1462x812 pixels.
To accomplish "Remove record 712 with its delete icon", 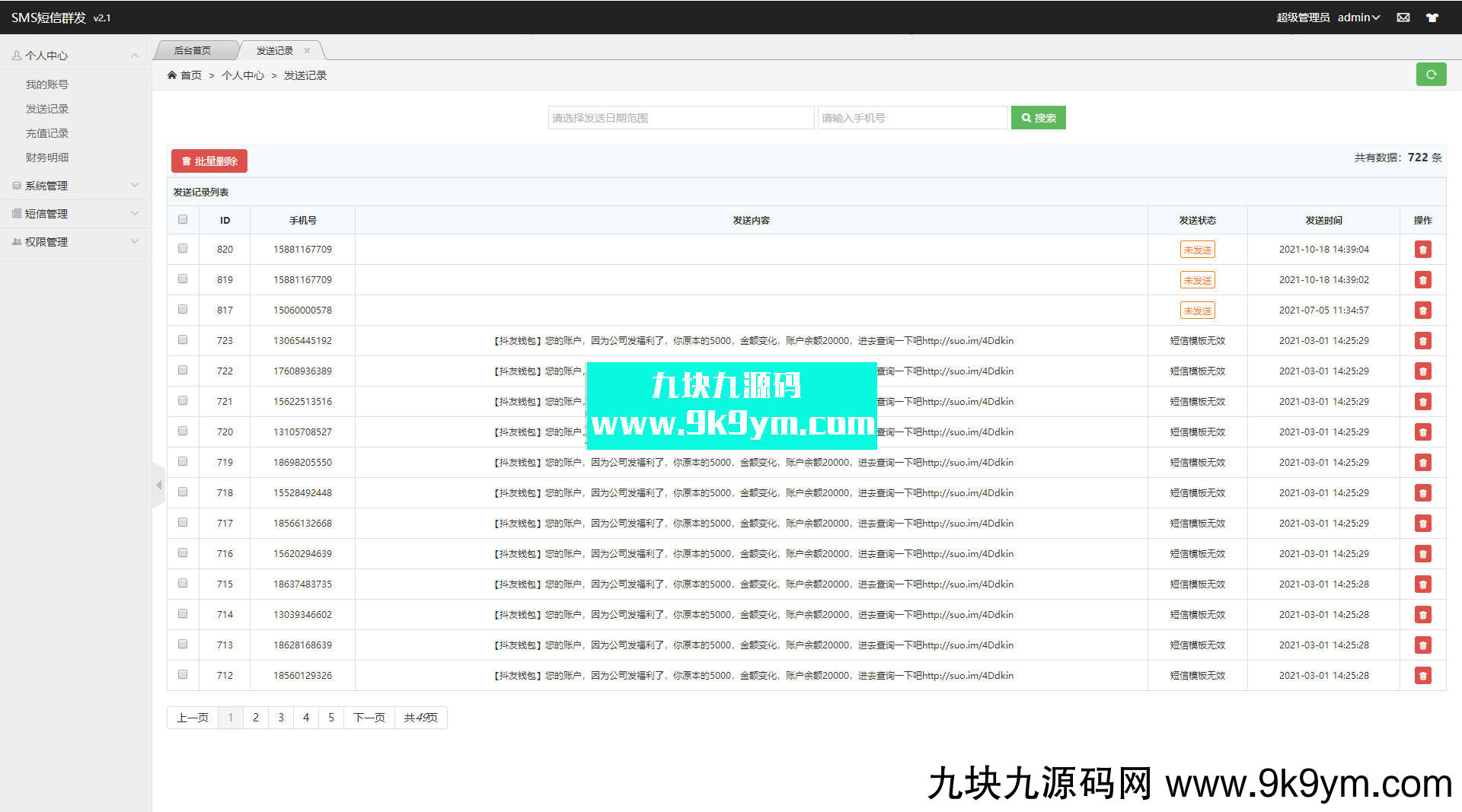I will pyautogui.click(x=1422, y=676).
